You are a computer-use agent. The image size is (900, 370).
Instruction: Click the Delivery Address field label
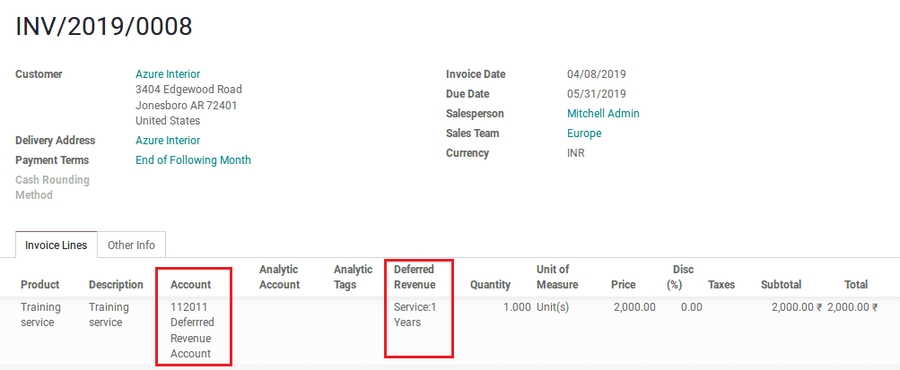(55, 141)
